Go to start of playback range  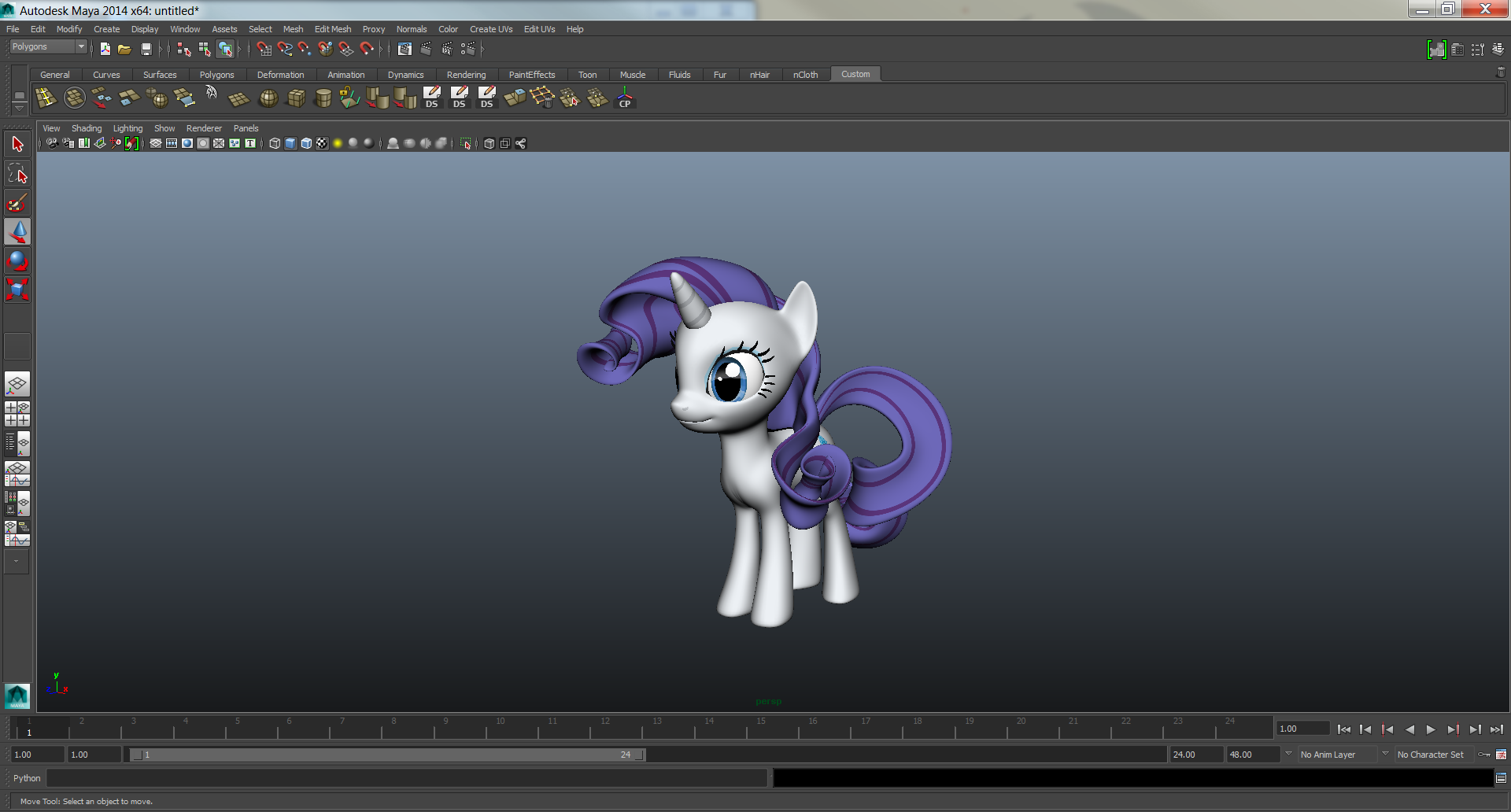1343,729
